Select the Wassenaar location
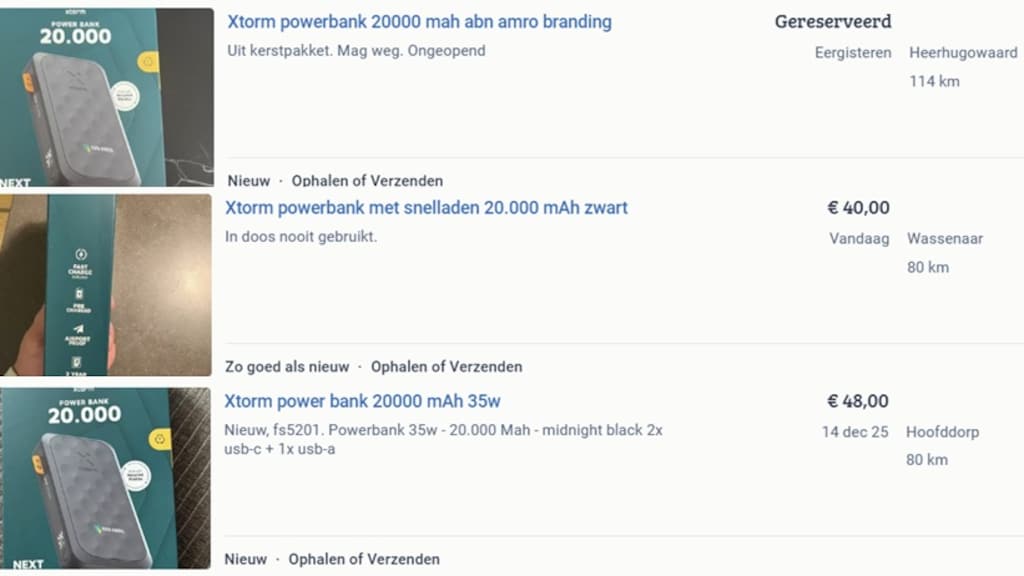Viewport: 1024px width, 576px height. click(945, 239)
